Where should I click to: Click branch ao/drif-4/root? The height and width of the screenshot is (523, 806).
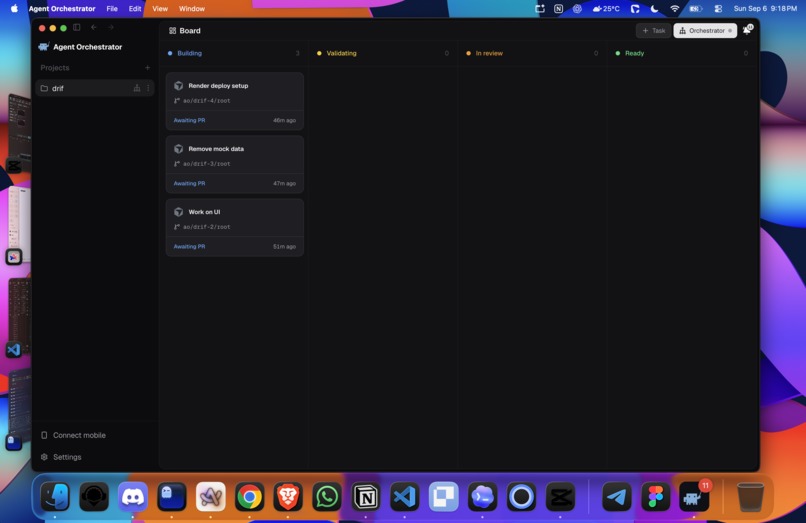coord(207,101)
